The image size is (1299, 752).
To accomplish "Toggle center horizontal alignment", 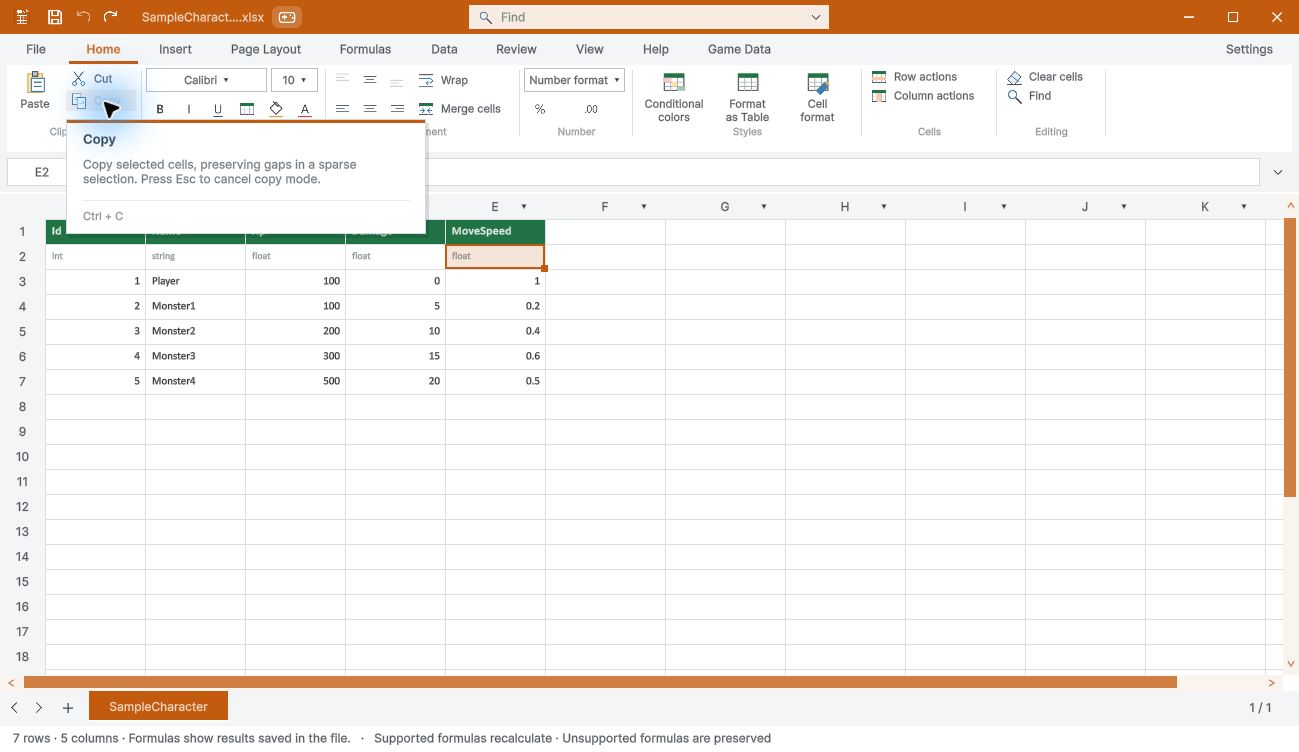I will pos(370,109).
